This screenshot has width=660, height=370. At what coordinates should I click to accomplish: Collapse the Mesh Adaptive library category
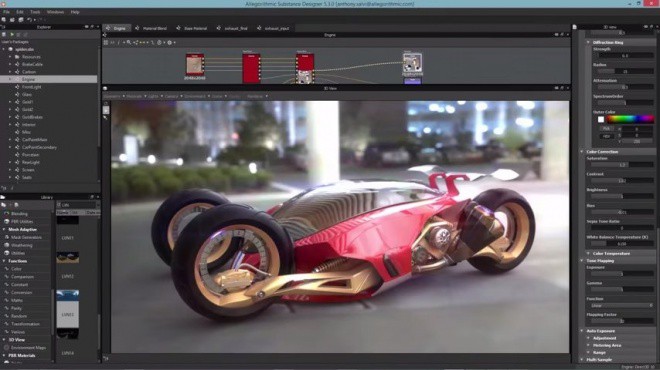(x=4, y=229)
